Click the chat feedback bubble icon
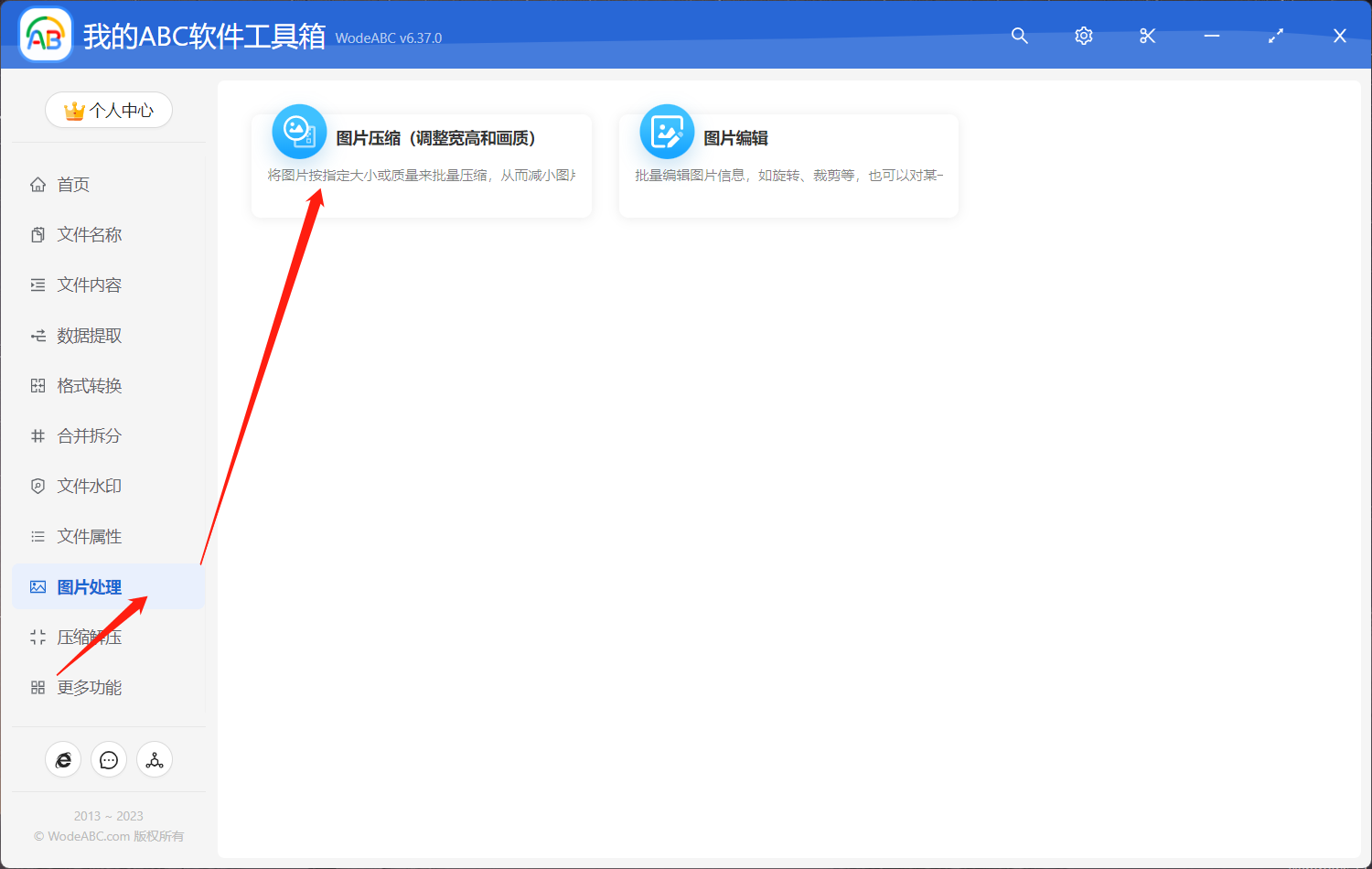The image size is (1372, 869). pyautogui.click(x=109, y=759)
